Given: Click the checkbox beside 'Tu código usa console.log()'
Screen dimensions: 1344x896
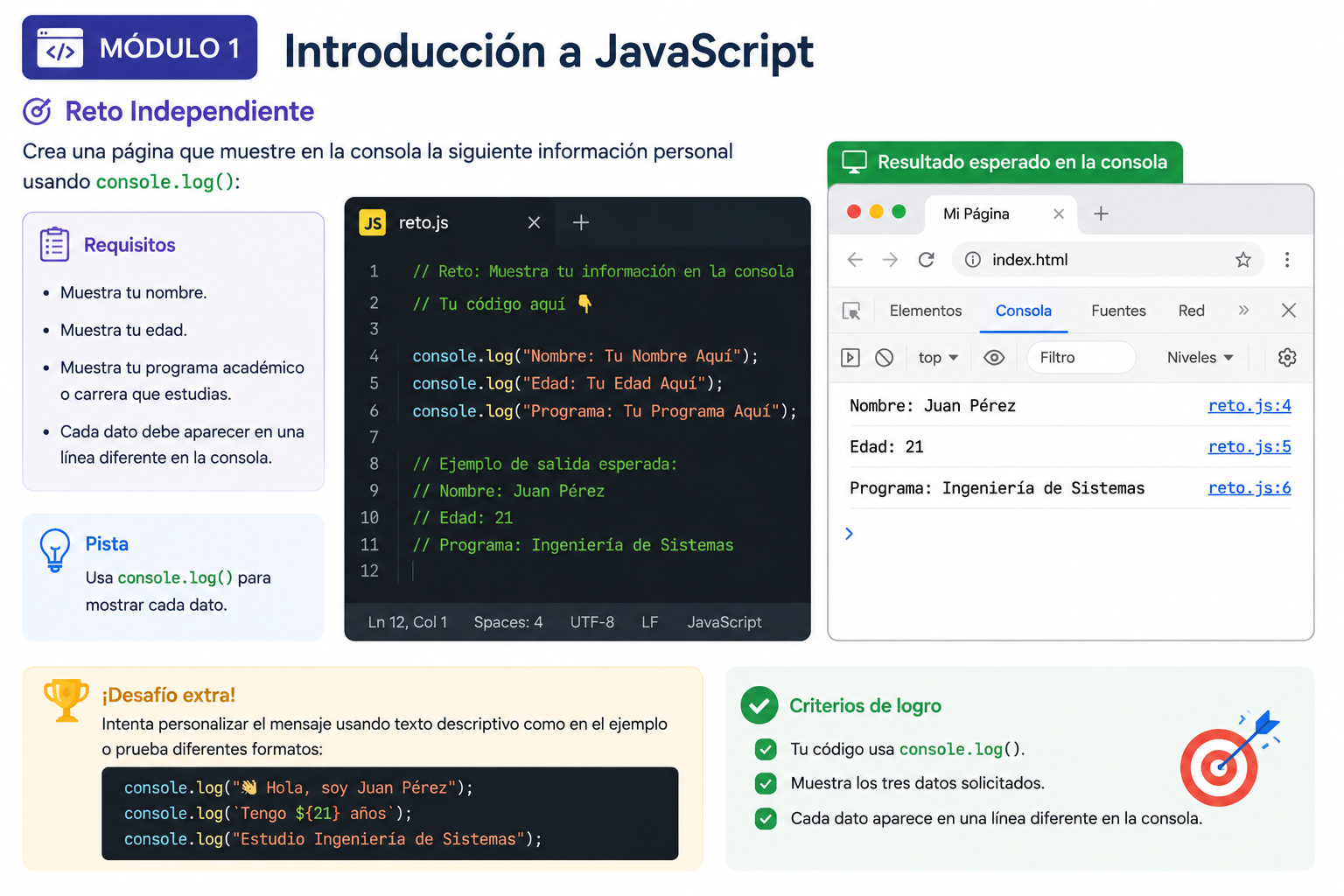Looking at the screenshot, I should (x=766, y=749).
